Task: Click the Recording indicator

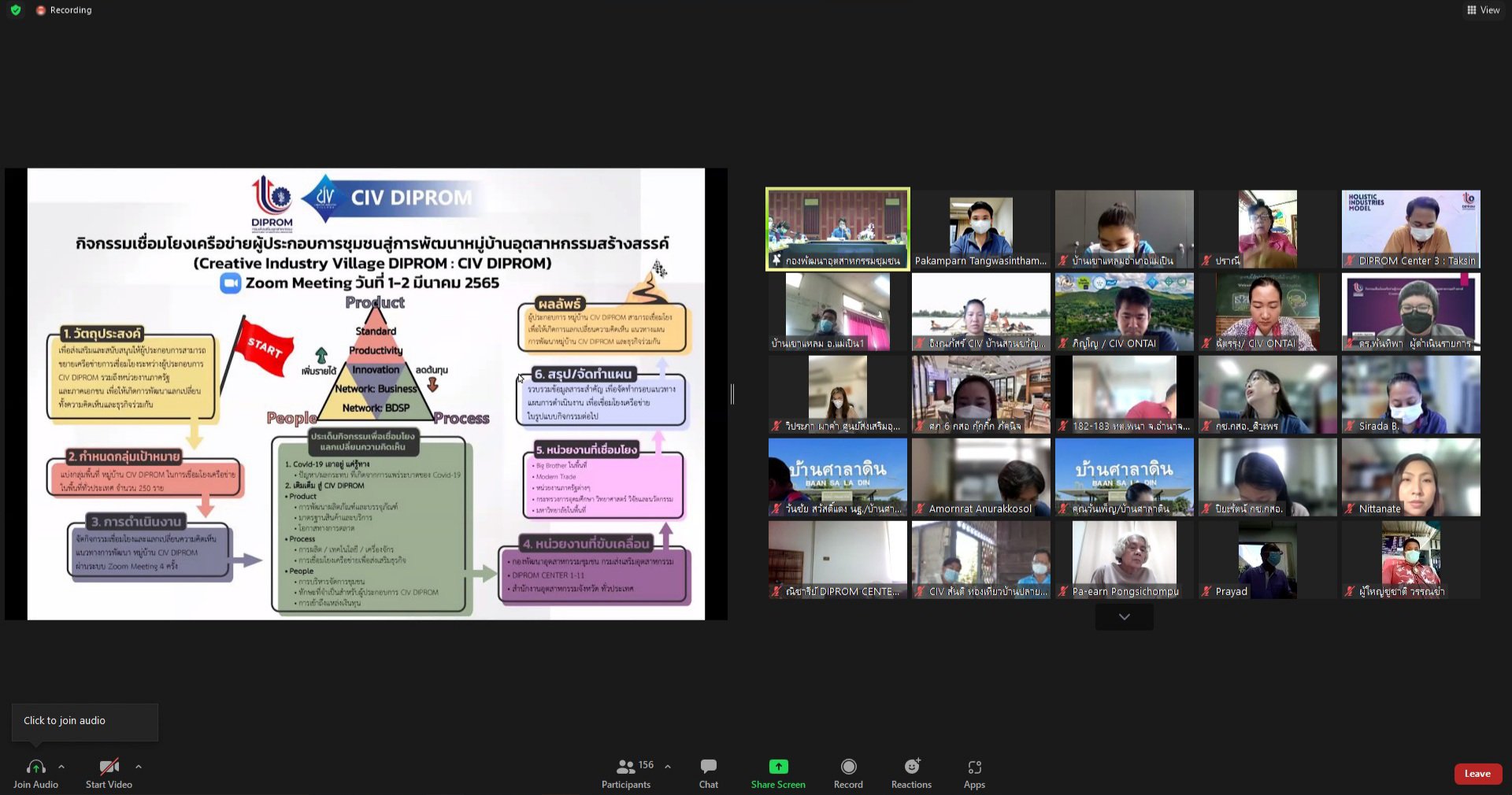Action: pyautogui.click(x=64, y=10)
